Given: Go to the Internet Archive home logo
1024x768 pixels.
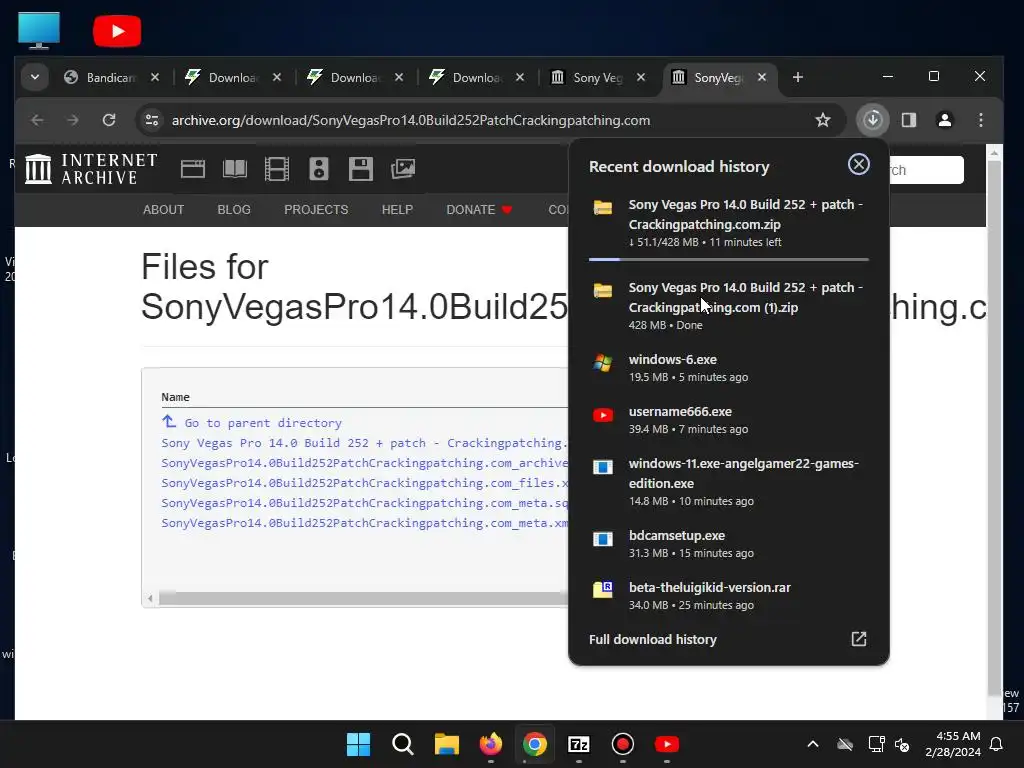Looking at the screenshot, I should [x=91, y=169].
